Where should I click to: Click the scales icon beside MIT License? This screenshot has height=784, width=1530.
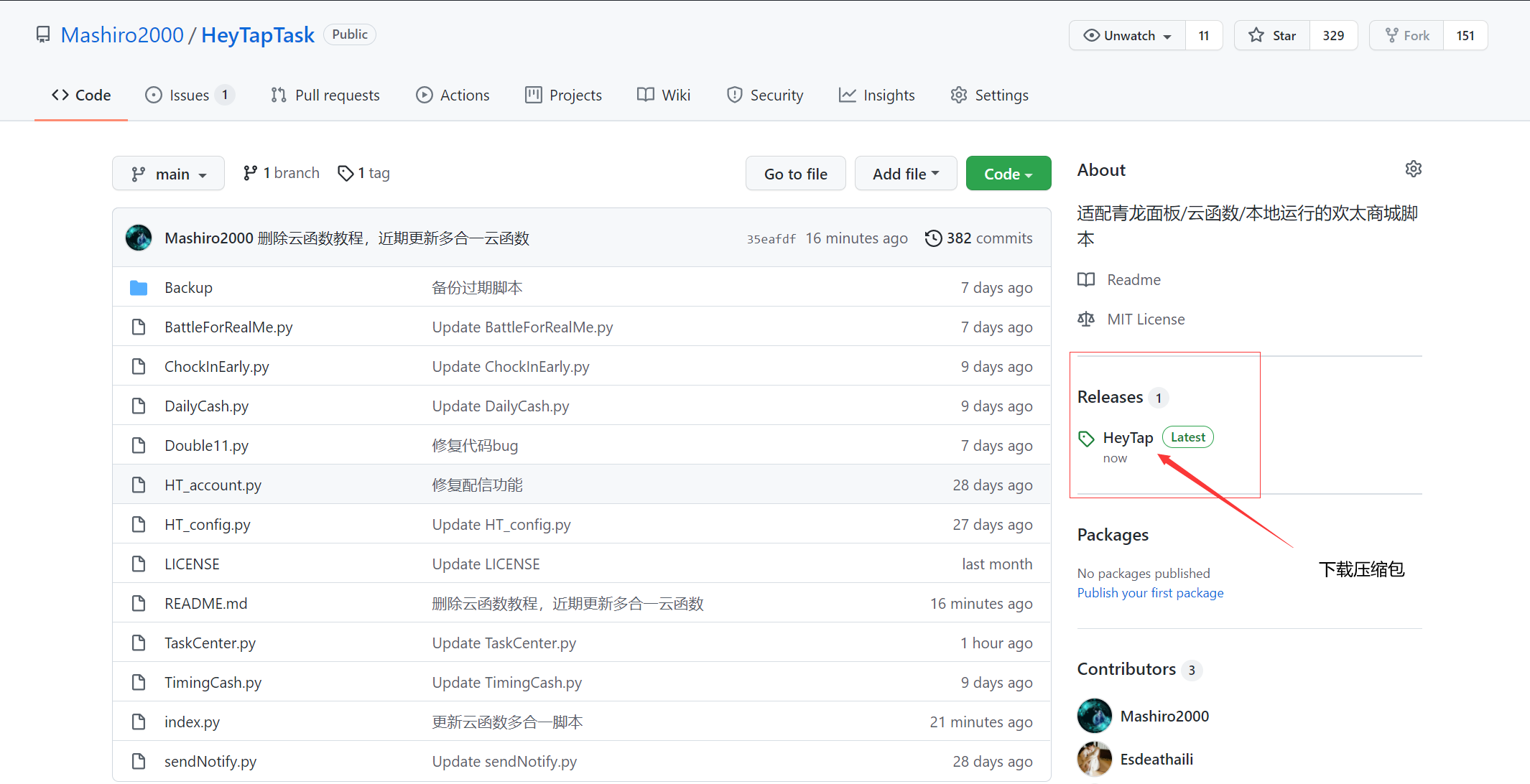[x=1085, y=319]
